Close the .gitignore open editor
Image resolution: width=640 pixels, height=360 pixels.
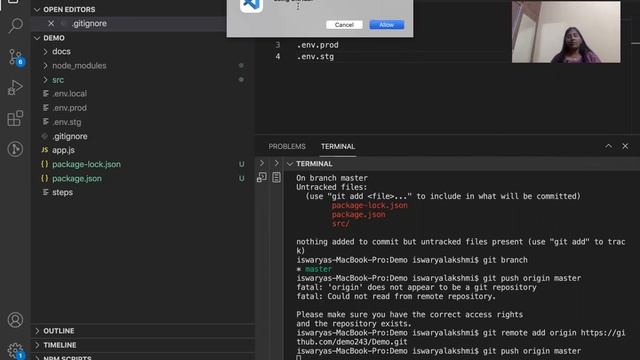point(51,23)
